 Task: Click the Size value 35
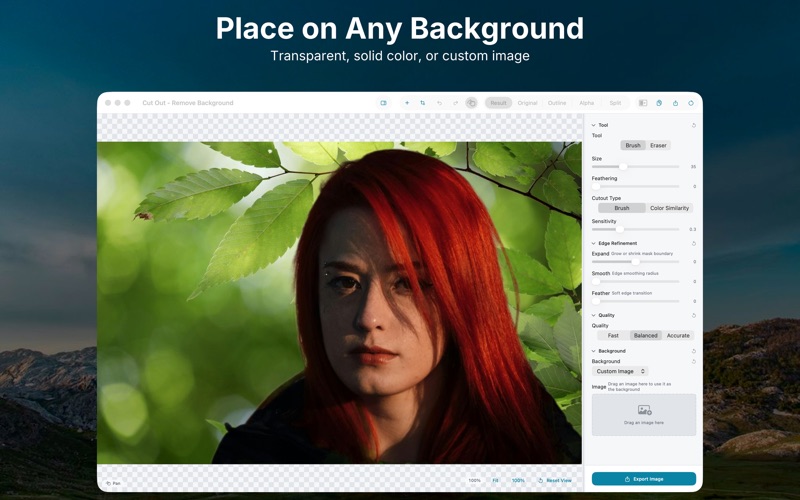point(693,167)
